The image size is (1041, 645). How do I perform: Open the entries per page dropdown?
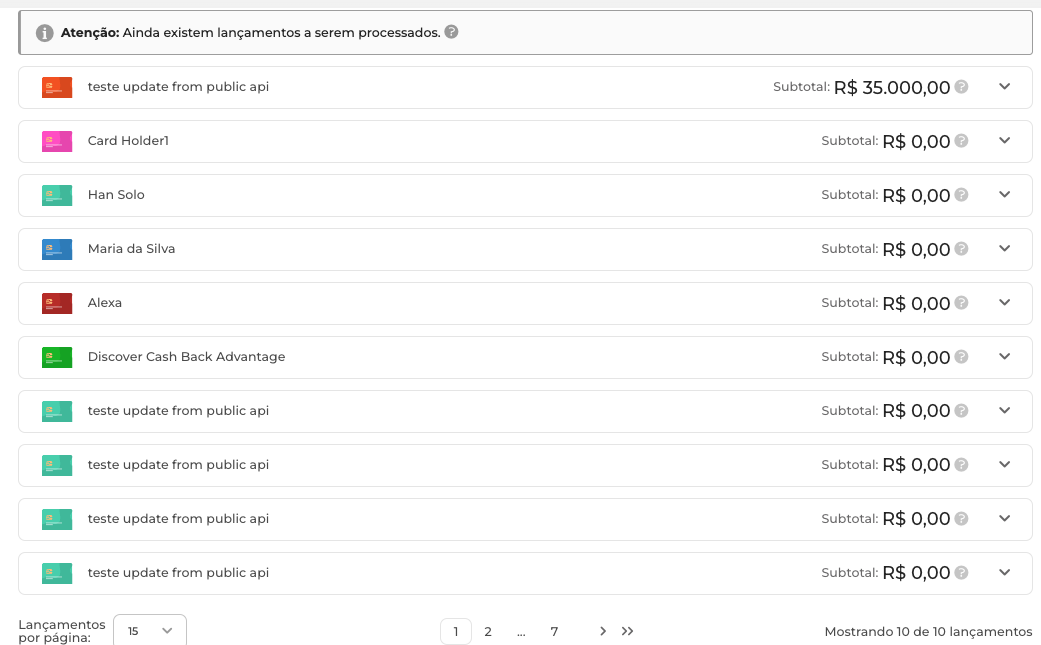150,631
